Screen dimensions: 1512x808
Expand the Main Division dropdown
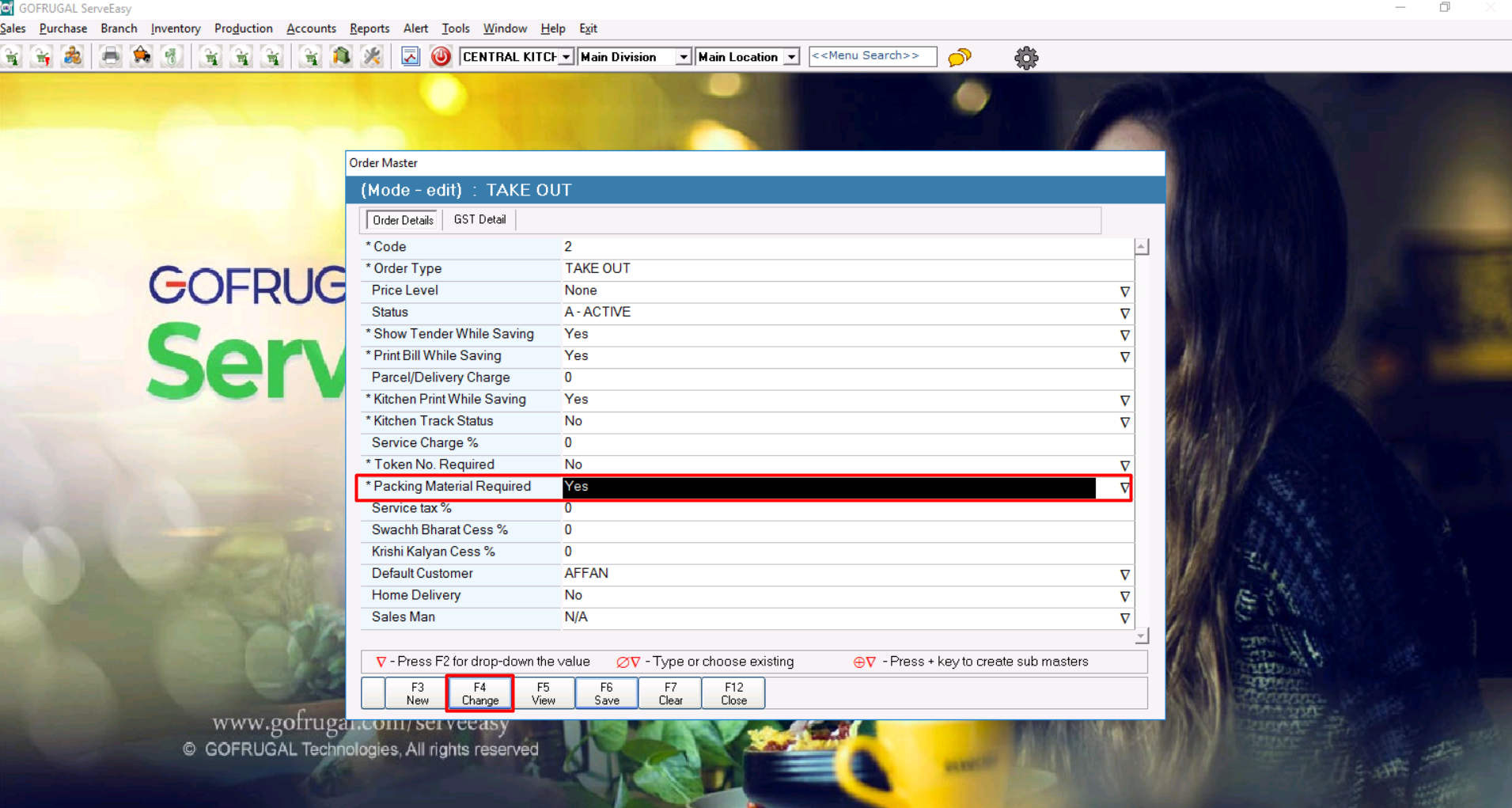683,57
